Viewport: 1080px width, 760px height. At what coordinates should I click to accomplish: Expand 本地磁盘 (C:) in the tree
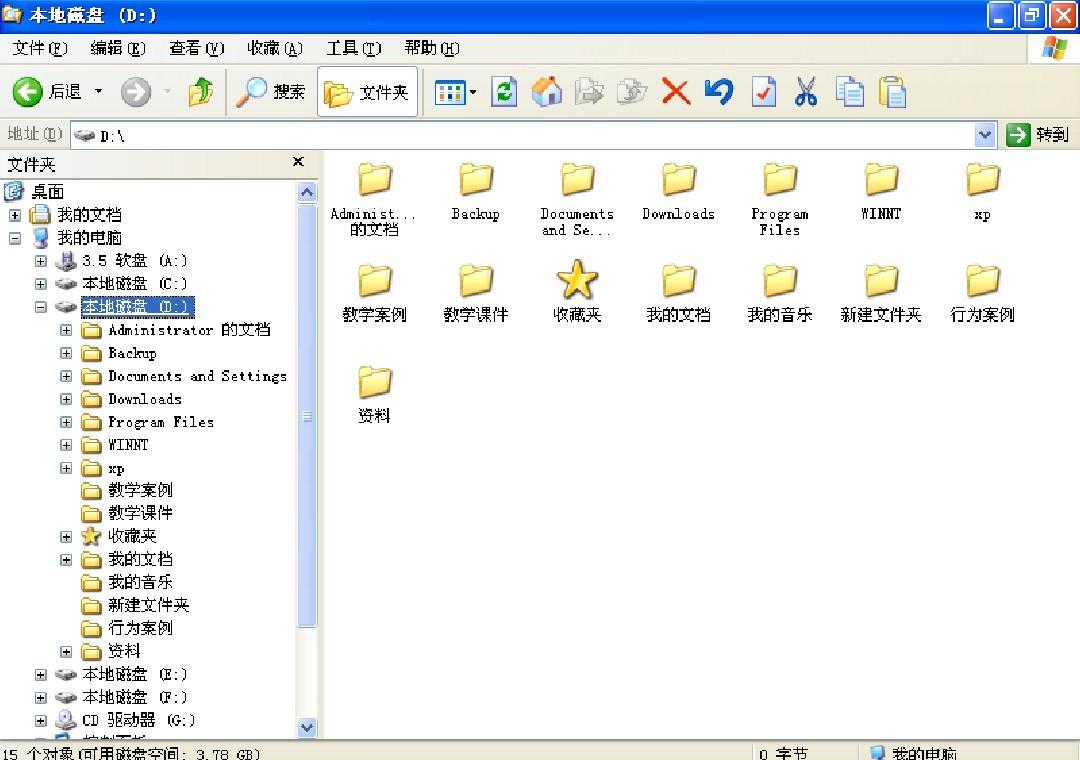point(41,284)
